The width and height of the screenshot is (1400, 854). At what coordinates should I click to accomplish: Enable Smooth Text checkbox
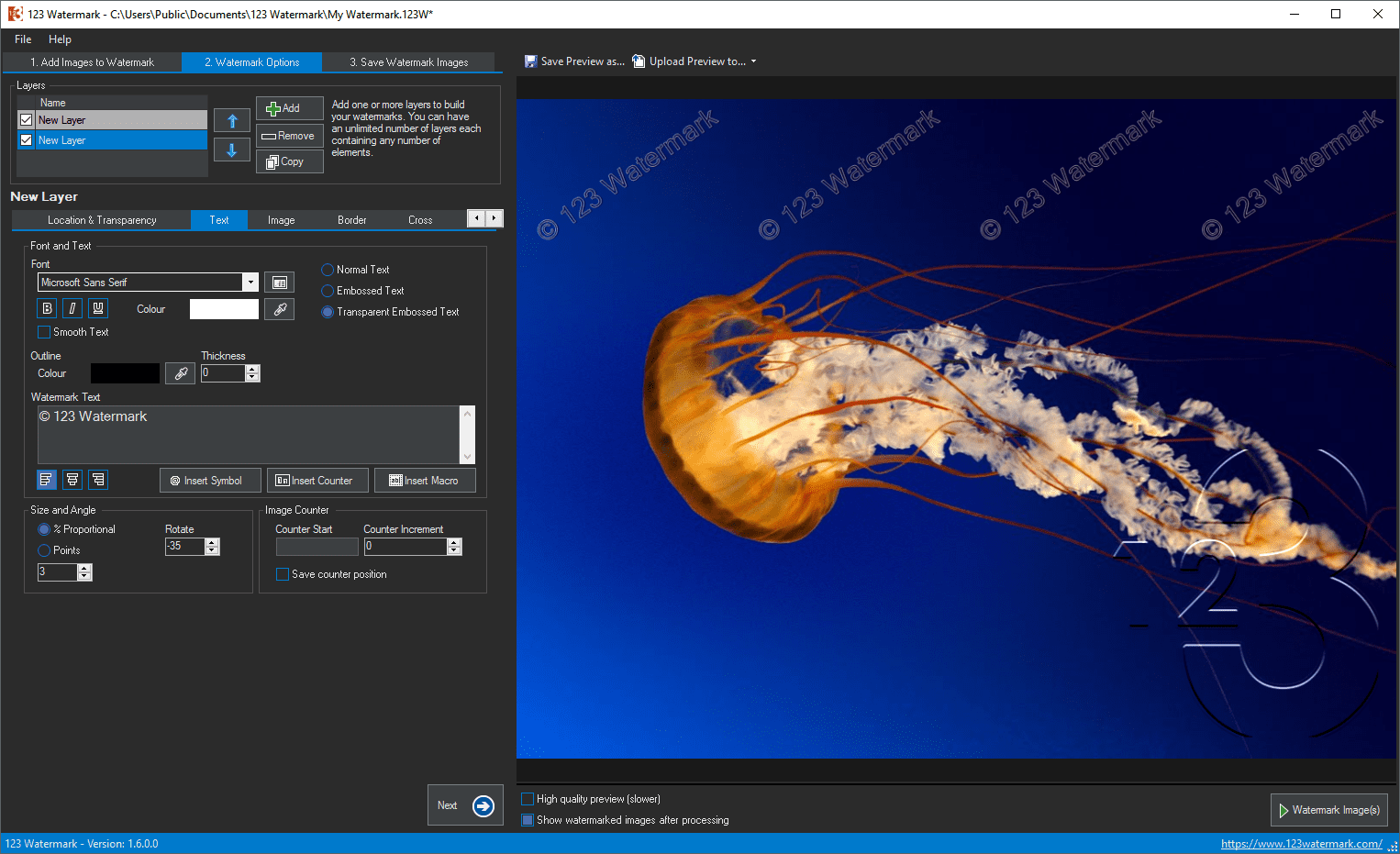point(44,332)
